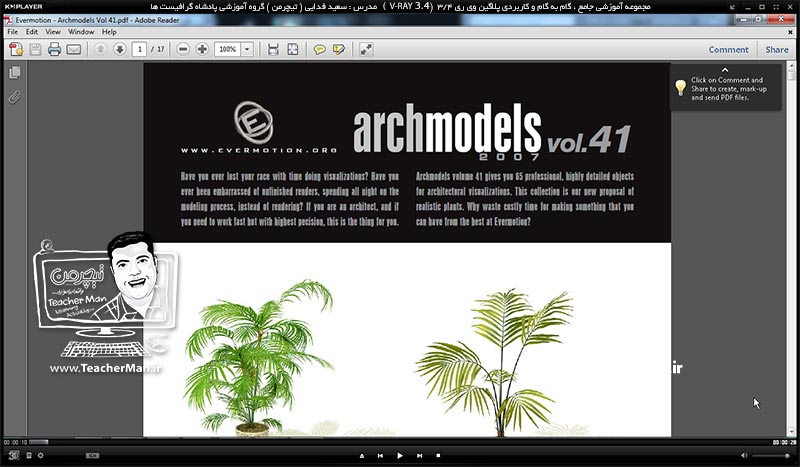
Task: Click the zoom percentage 100% field
Action: [x=228, y=49]
